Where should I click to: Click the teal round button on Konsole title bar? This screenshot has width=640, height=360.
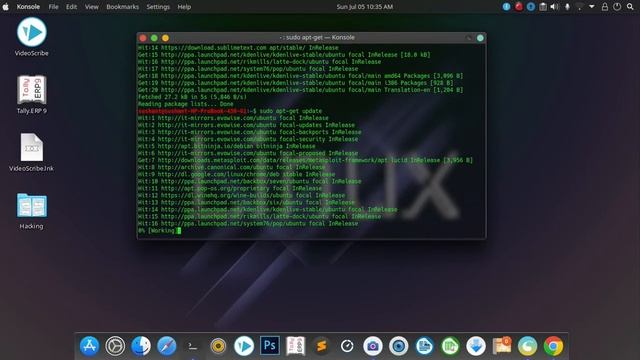(x=480, y=38)
